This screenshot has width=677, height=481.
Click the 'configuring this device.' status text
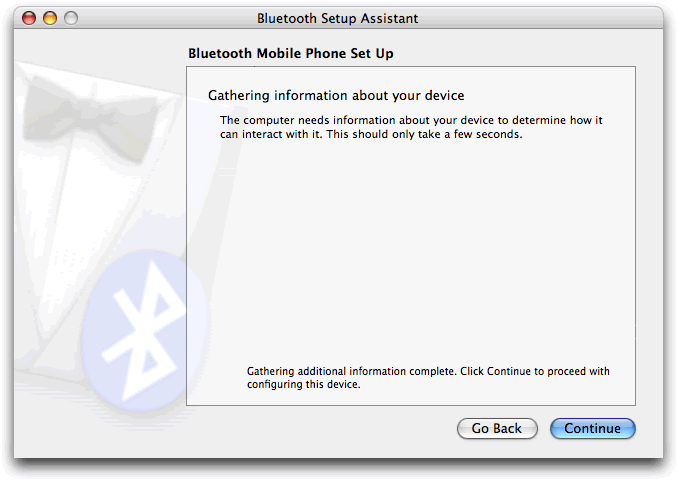[x=303, y=385]
